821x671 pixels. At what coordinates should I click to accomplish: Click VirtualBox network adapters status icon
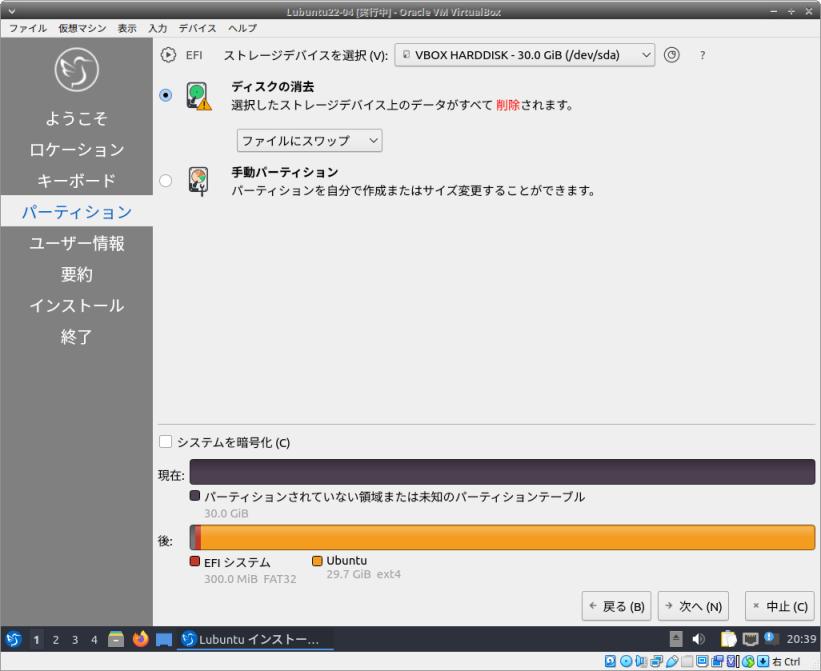656,661
